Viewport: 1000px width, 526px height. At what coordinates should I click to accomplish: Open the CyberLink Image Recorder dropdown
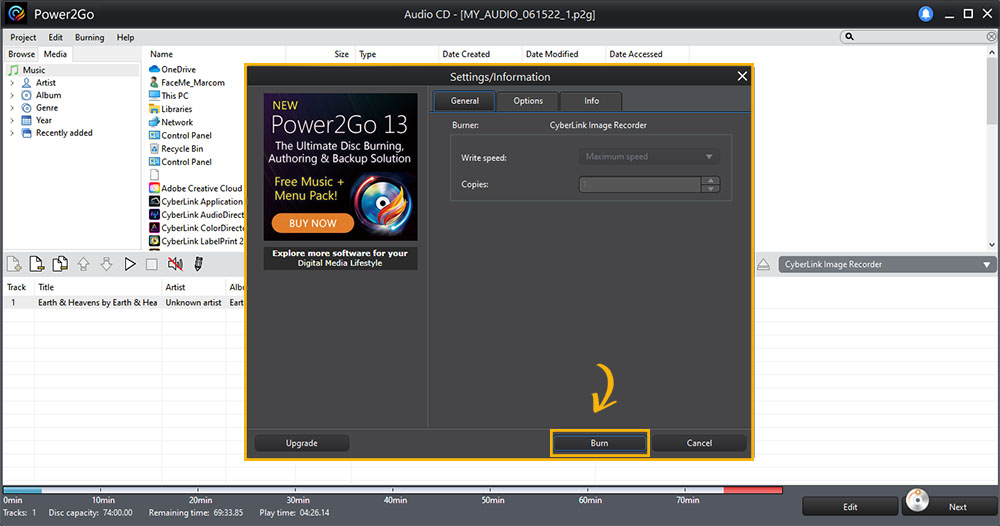click(887, 265)
